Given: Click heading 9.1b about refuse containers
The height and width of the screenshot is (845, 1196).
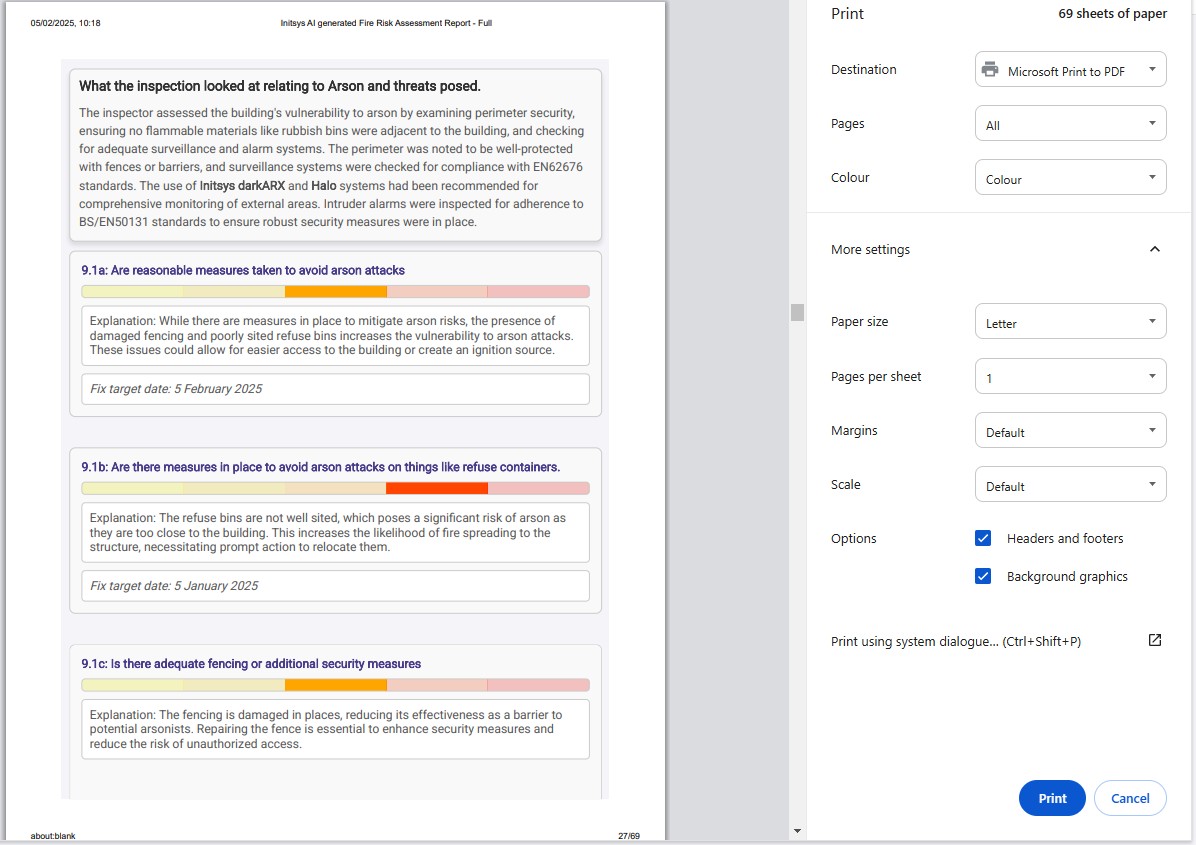Looking at the screenshot, I should 320,467.
